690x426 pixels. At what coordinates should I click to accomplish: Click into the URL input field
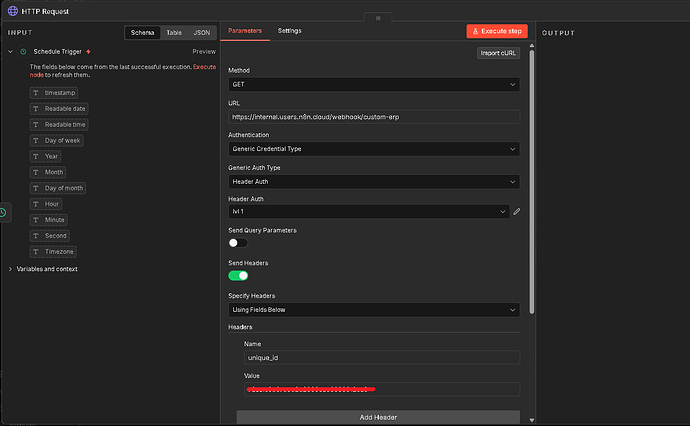[x=373, y=116]
